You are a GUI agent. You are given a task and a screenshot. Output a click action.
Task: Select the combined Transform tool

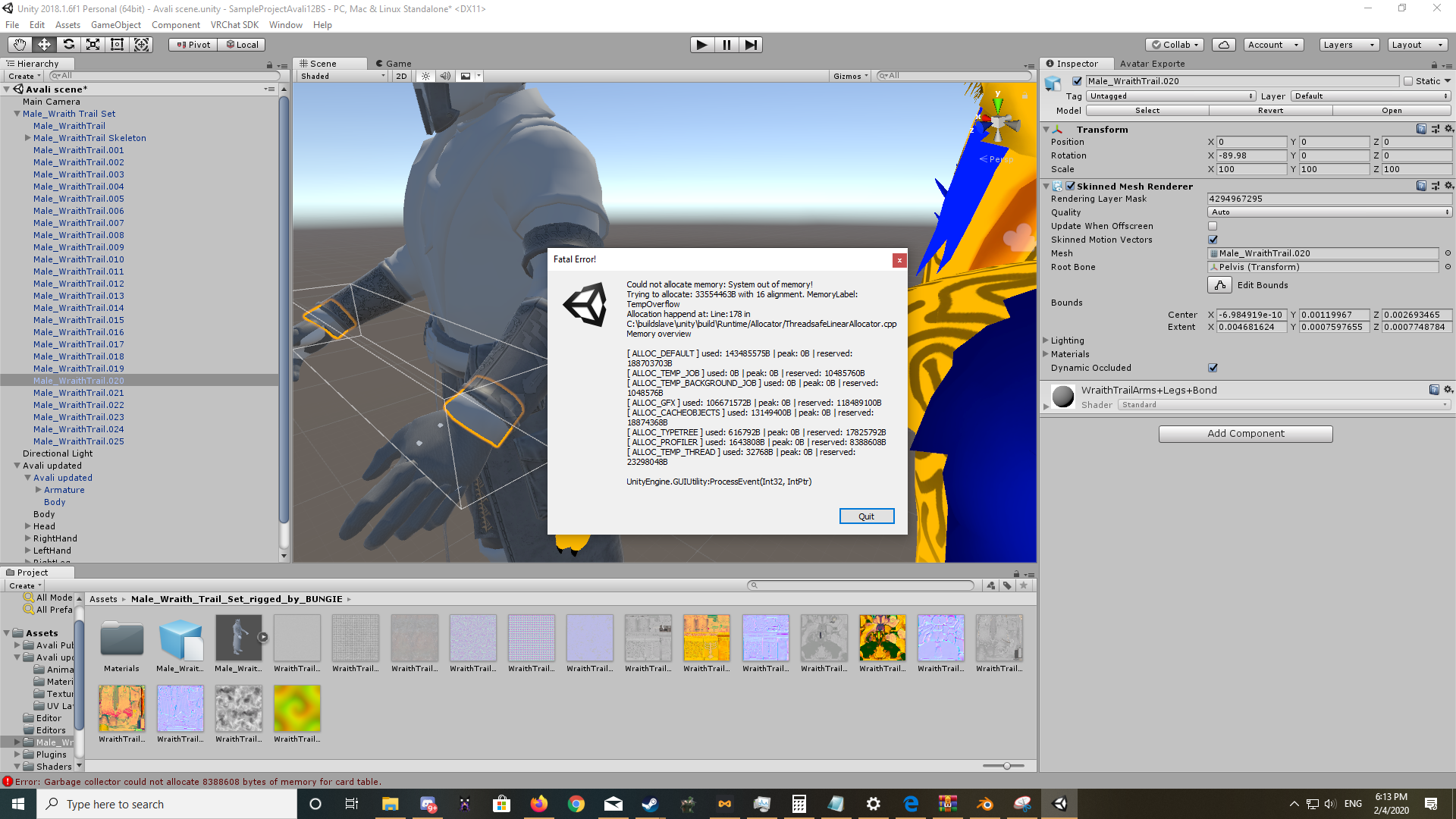(141, 45)
